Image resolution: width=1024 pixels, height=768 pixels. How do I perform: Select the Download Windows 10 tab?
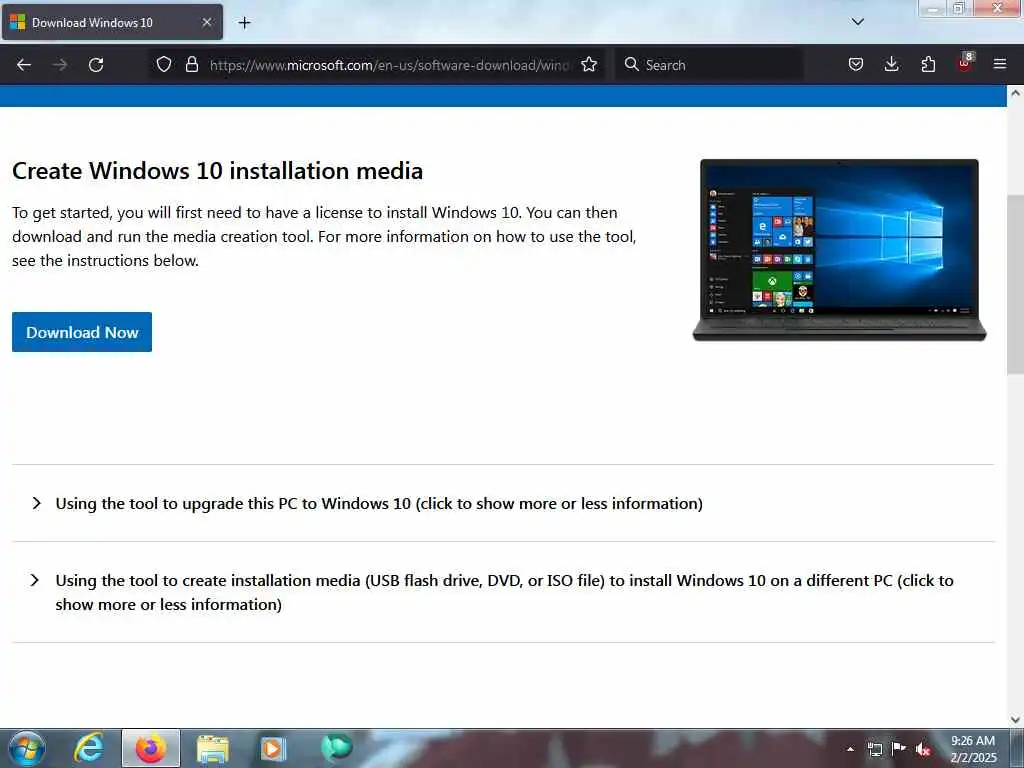click(112, 23)
